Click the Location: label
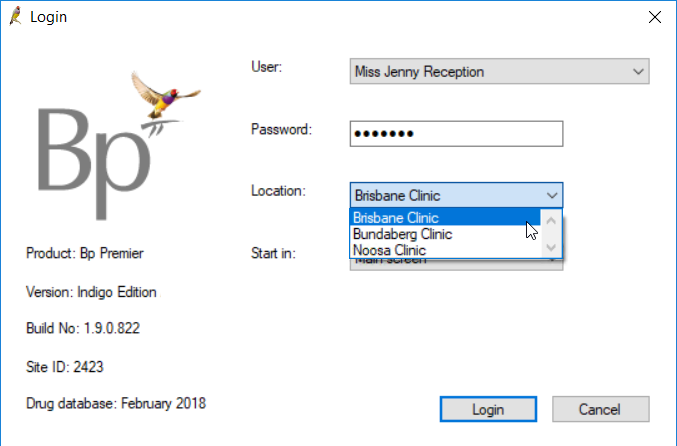This screenshot has height=446, width=677. tap(278, 191)
